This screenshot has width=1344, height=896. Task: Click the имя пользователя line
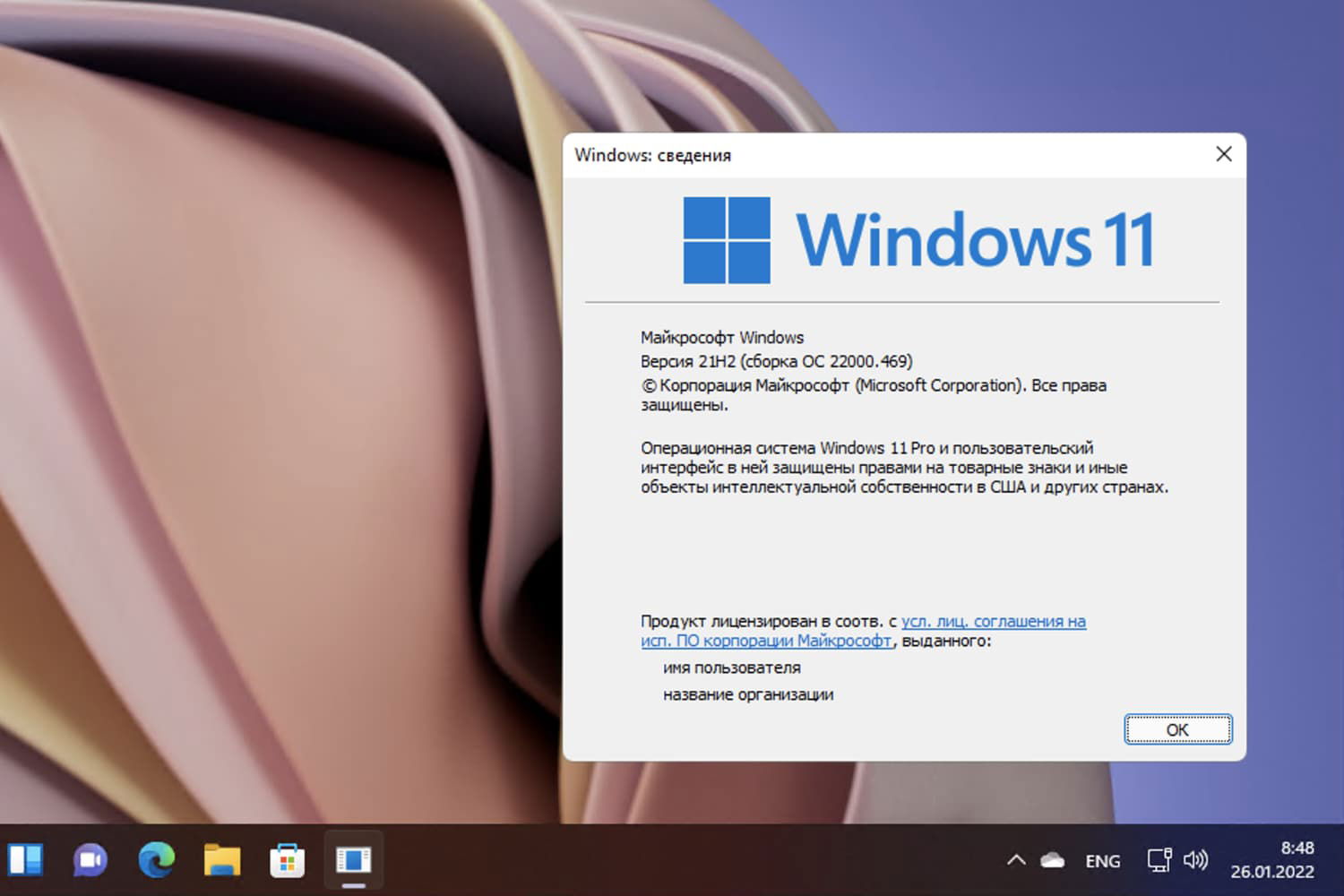[x=732, y=668]
